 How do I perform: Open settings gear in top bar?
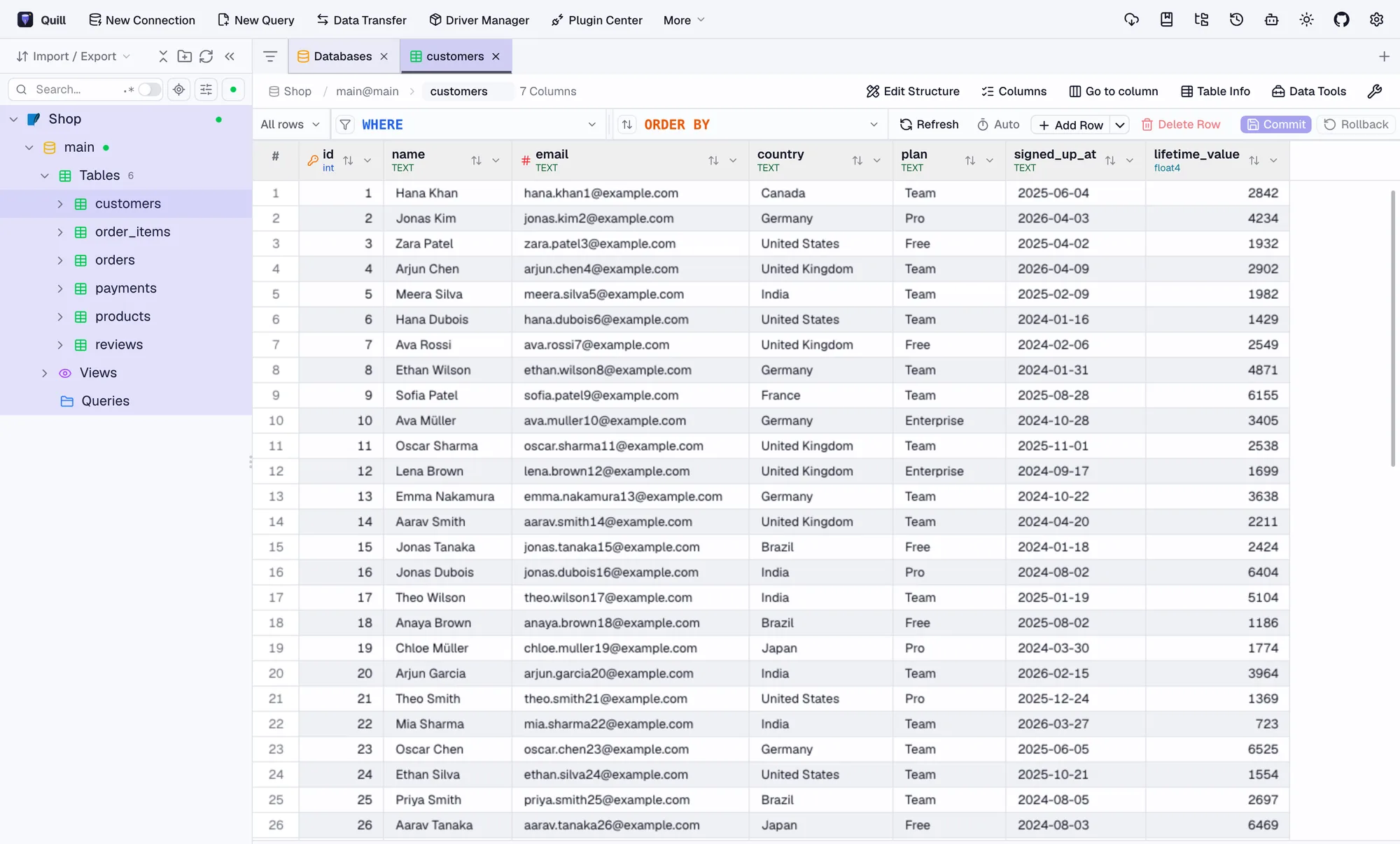click(1376, 20)
